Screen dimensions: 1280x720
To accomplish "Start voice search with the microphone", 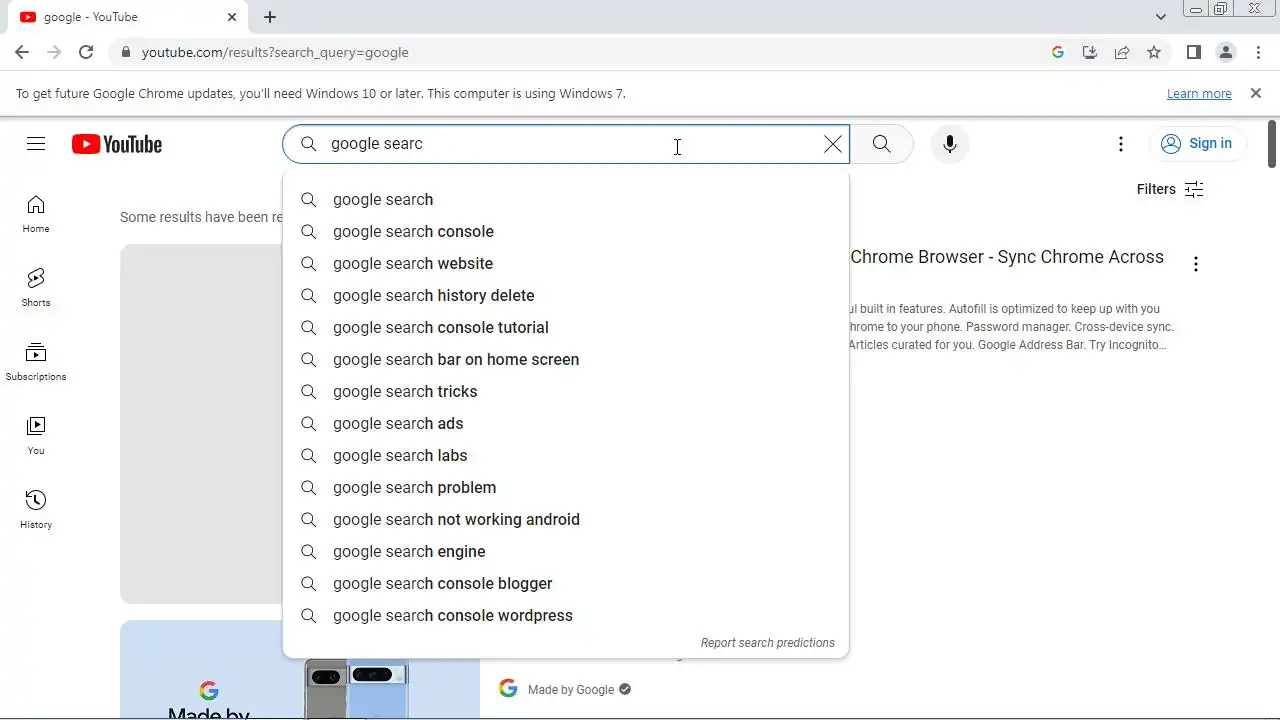I will 950,144.
